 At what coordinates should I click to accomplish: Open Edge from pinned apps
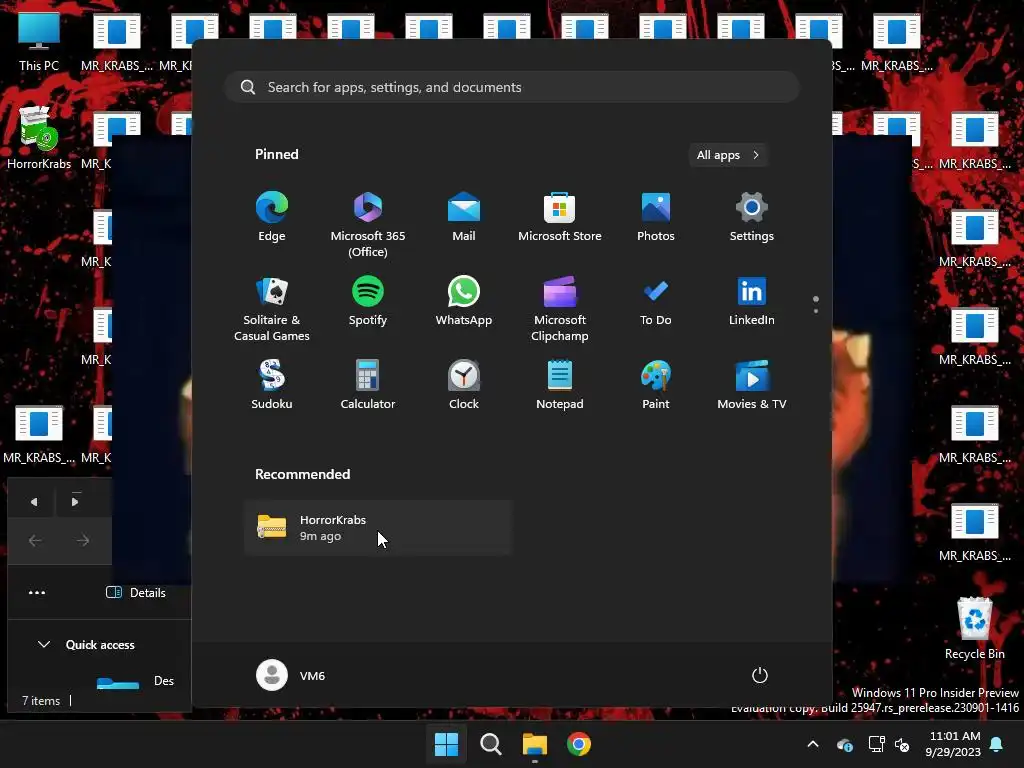pyautogui.click(x=272, y=217)
